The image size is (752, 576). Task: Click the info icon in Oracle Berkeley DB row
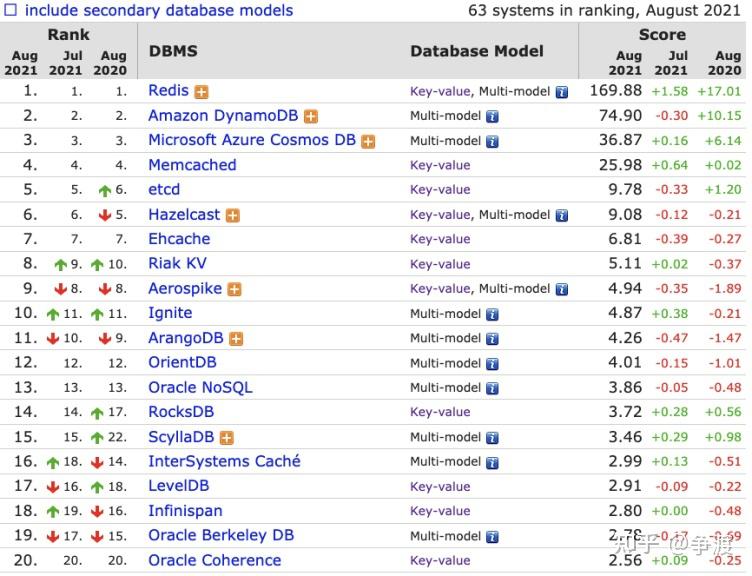click(x=492, y=537)
